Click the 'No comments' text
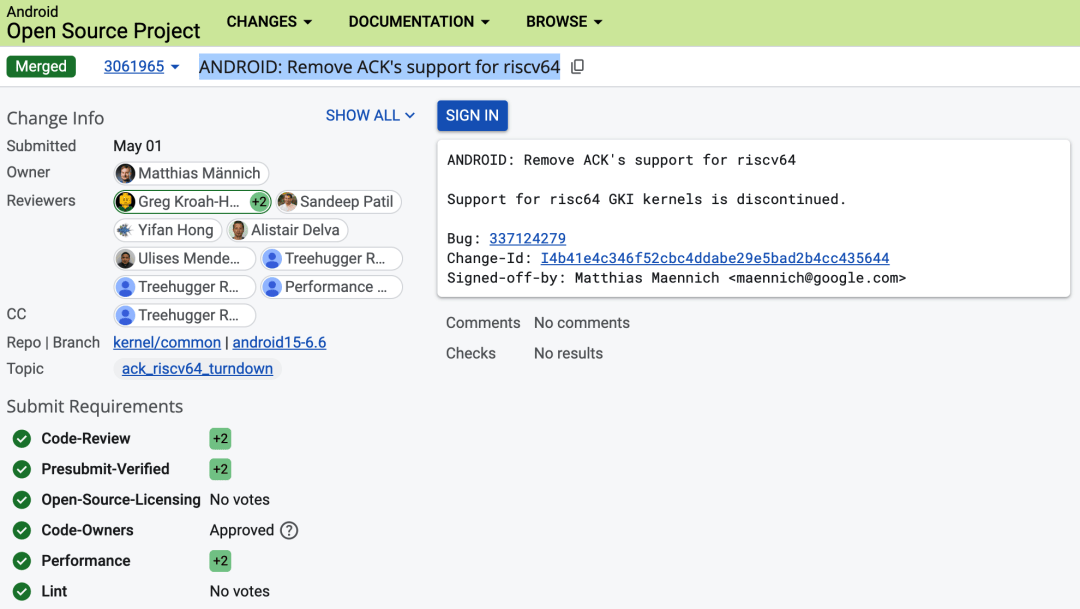Screen dimensions: 1080x609 pos(582,323)
